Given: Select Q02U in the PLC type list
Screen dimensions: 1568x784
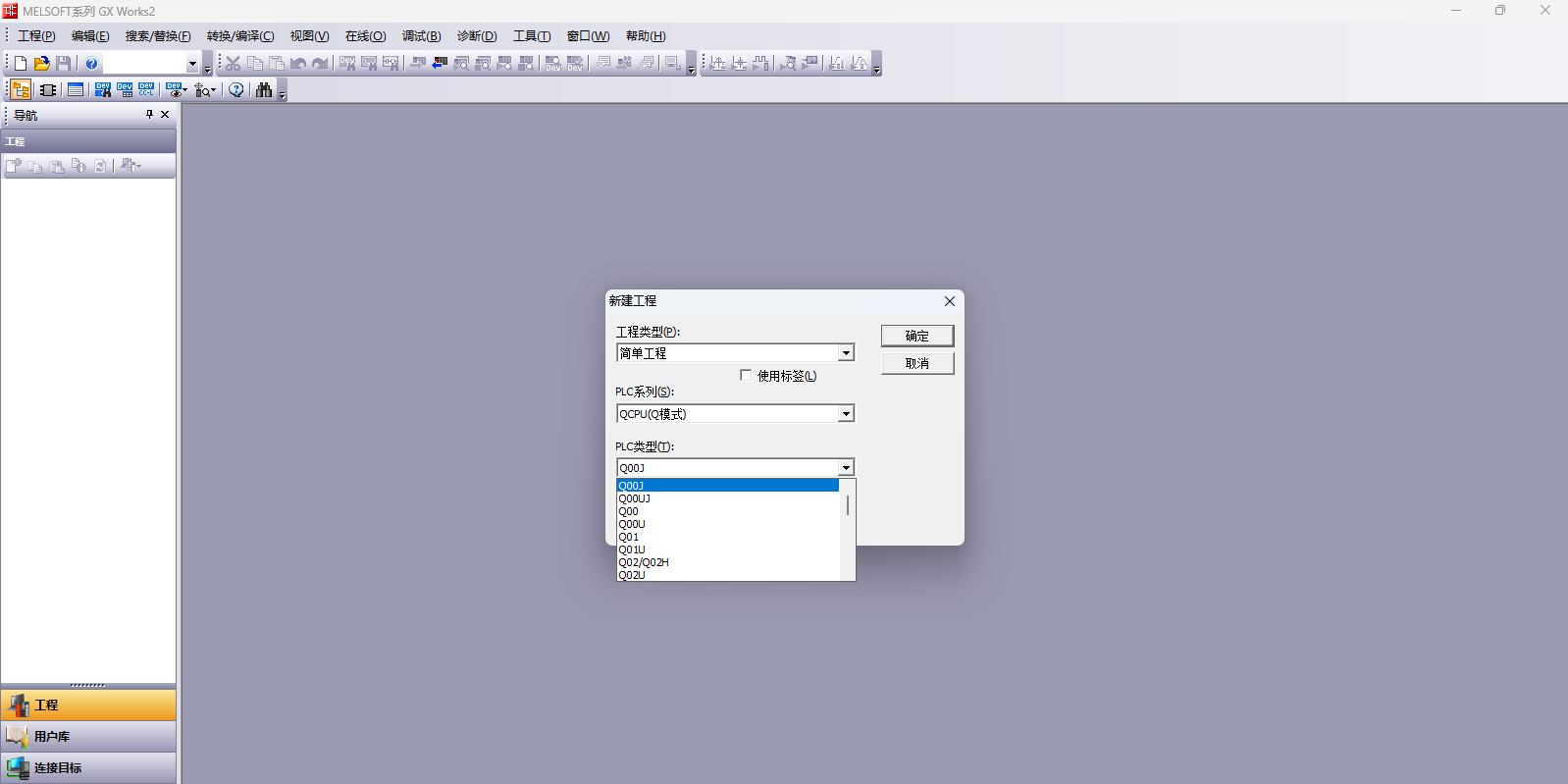Looking at the screenshot, I should (728, 575).
